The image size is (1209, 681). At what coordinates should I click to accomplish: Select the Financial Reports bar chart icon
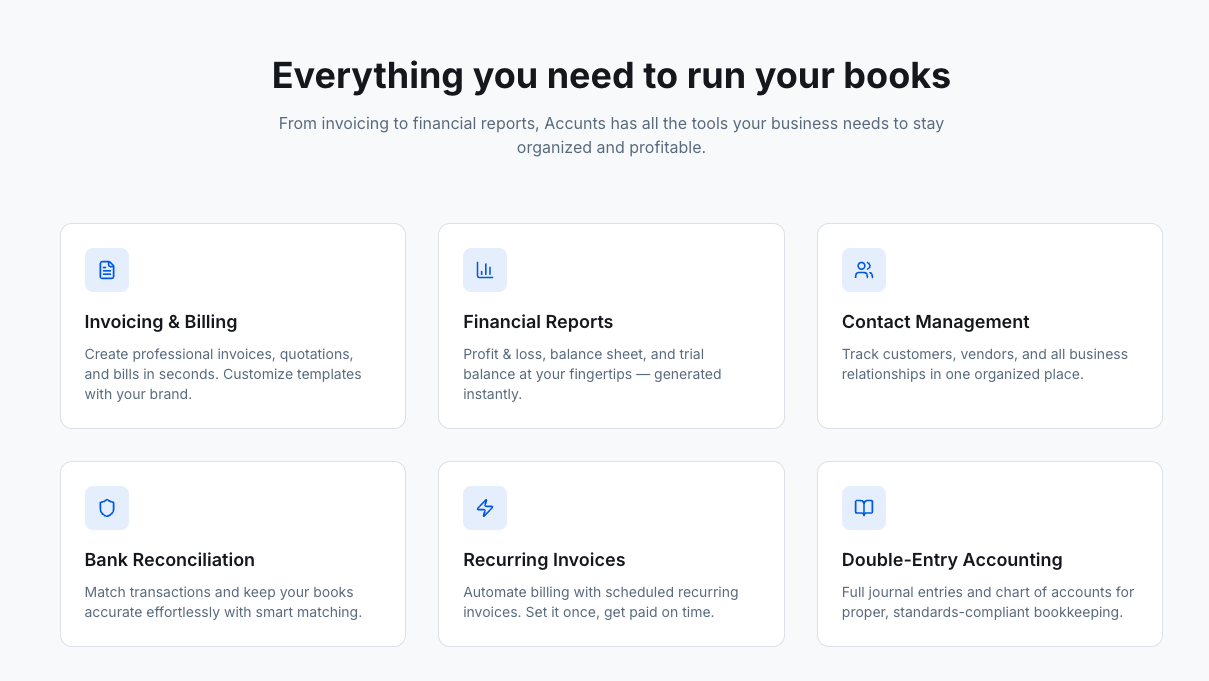485,270
